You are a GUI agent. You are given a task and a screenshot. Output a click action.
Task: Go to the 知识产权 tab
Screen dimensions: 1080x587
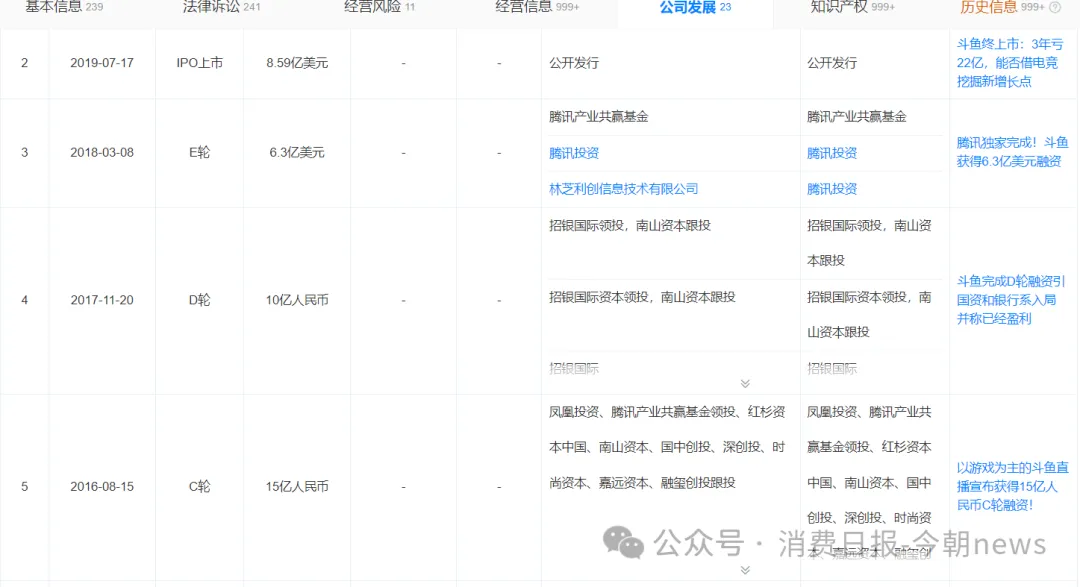pyautogui.click(x=853, y=8)
